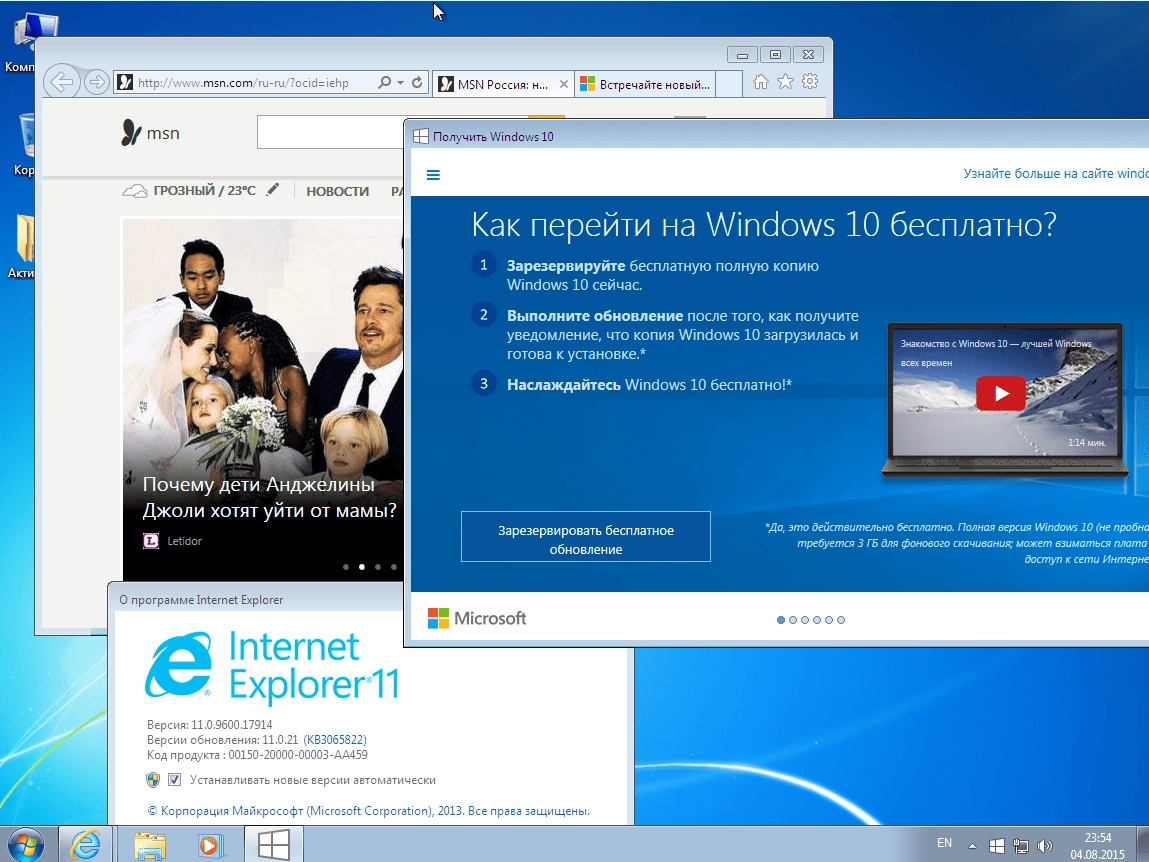Refresh the msn page in Internet Explorer
The image size is (1149, 862).
[x=417, y=83]
